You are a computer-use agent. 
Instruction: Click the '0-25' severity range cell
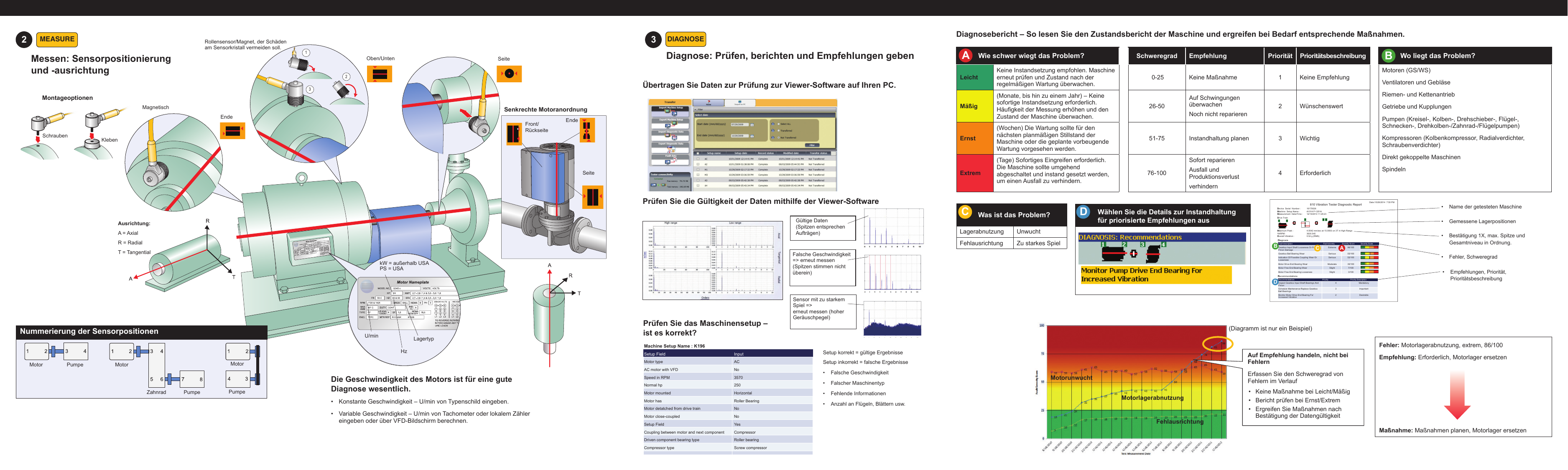click(1157, 78)
